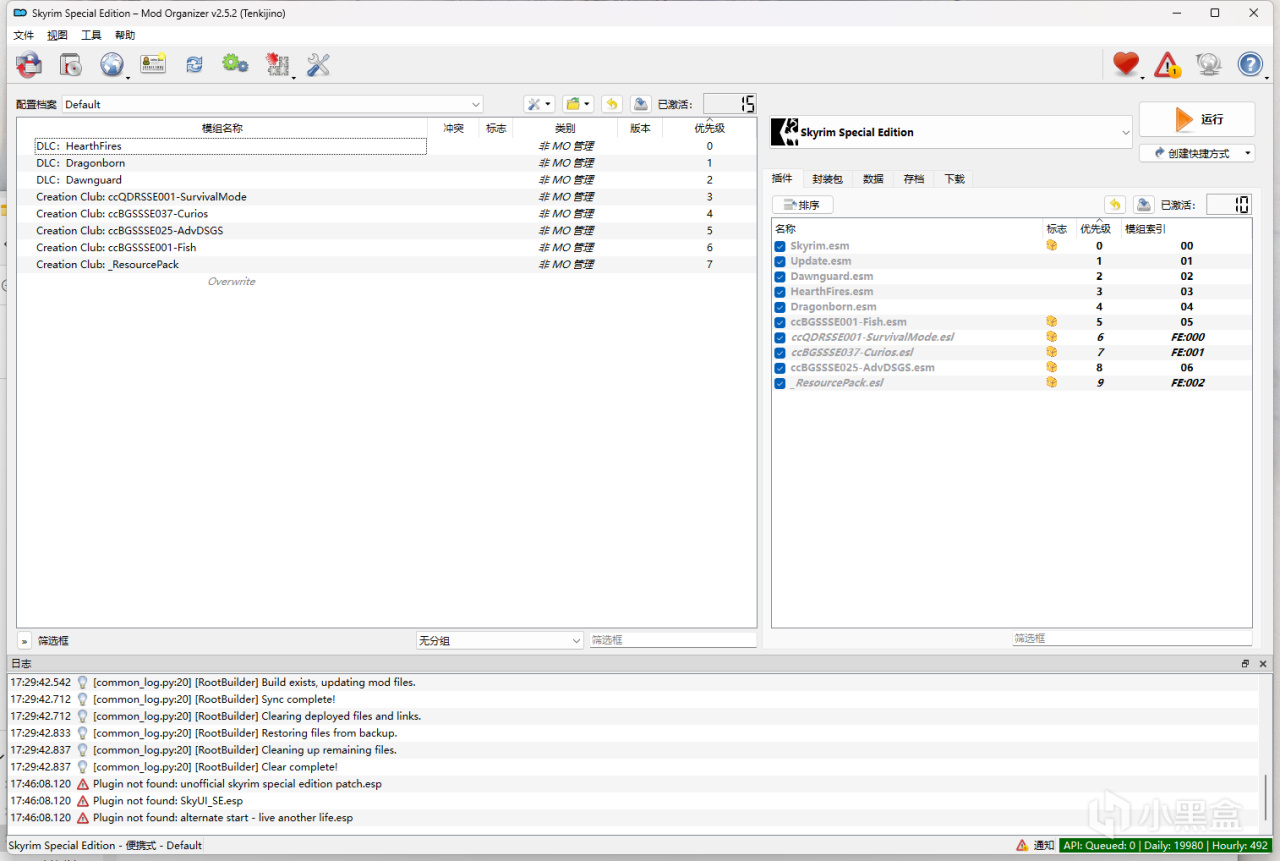Switch to the 封装包 tab
This screenshot has height=861, width=1280.
click(x=827, y=179)
